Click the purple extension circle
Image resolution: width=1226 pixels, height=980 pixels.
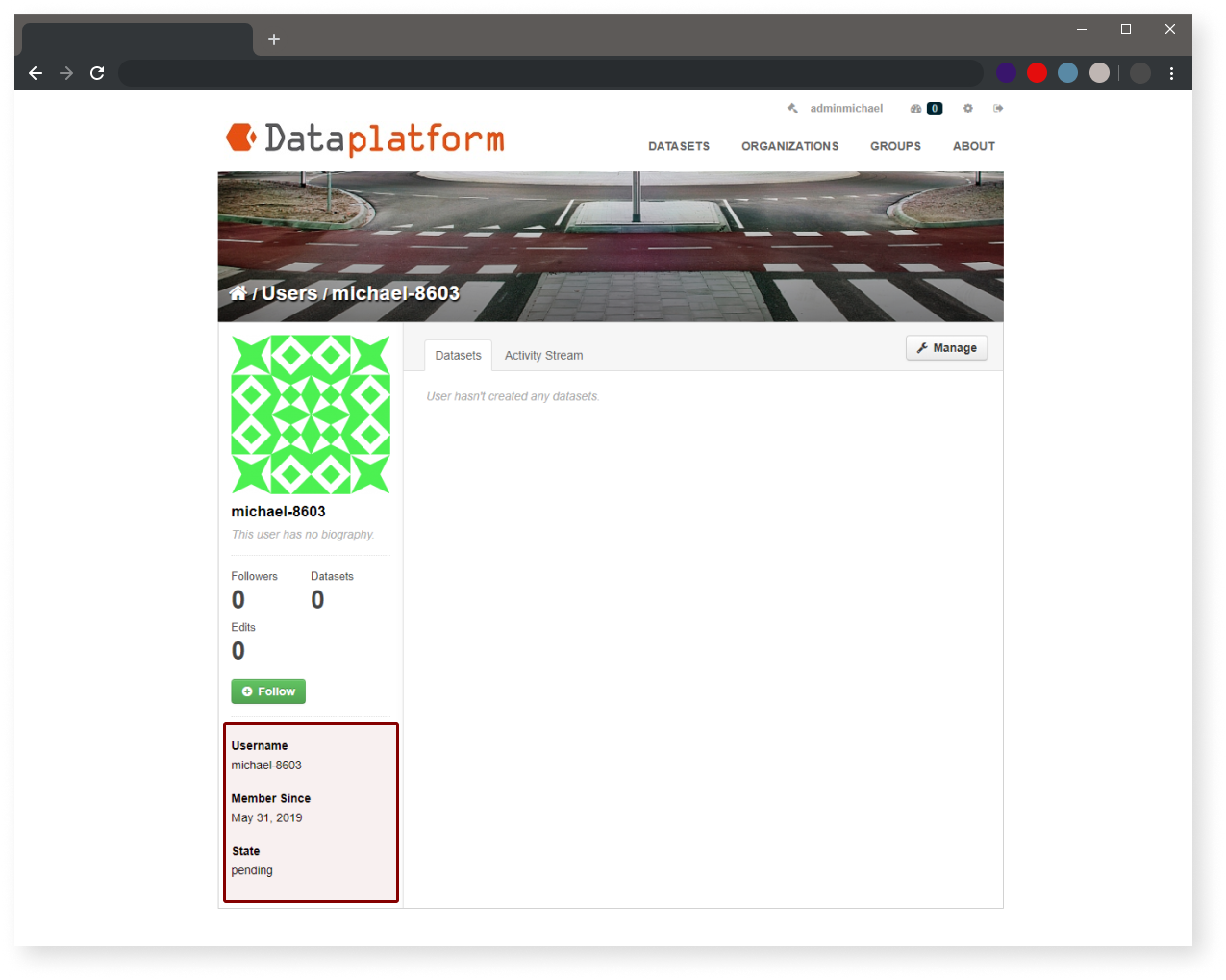click(1006, 73)
